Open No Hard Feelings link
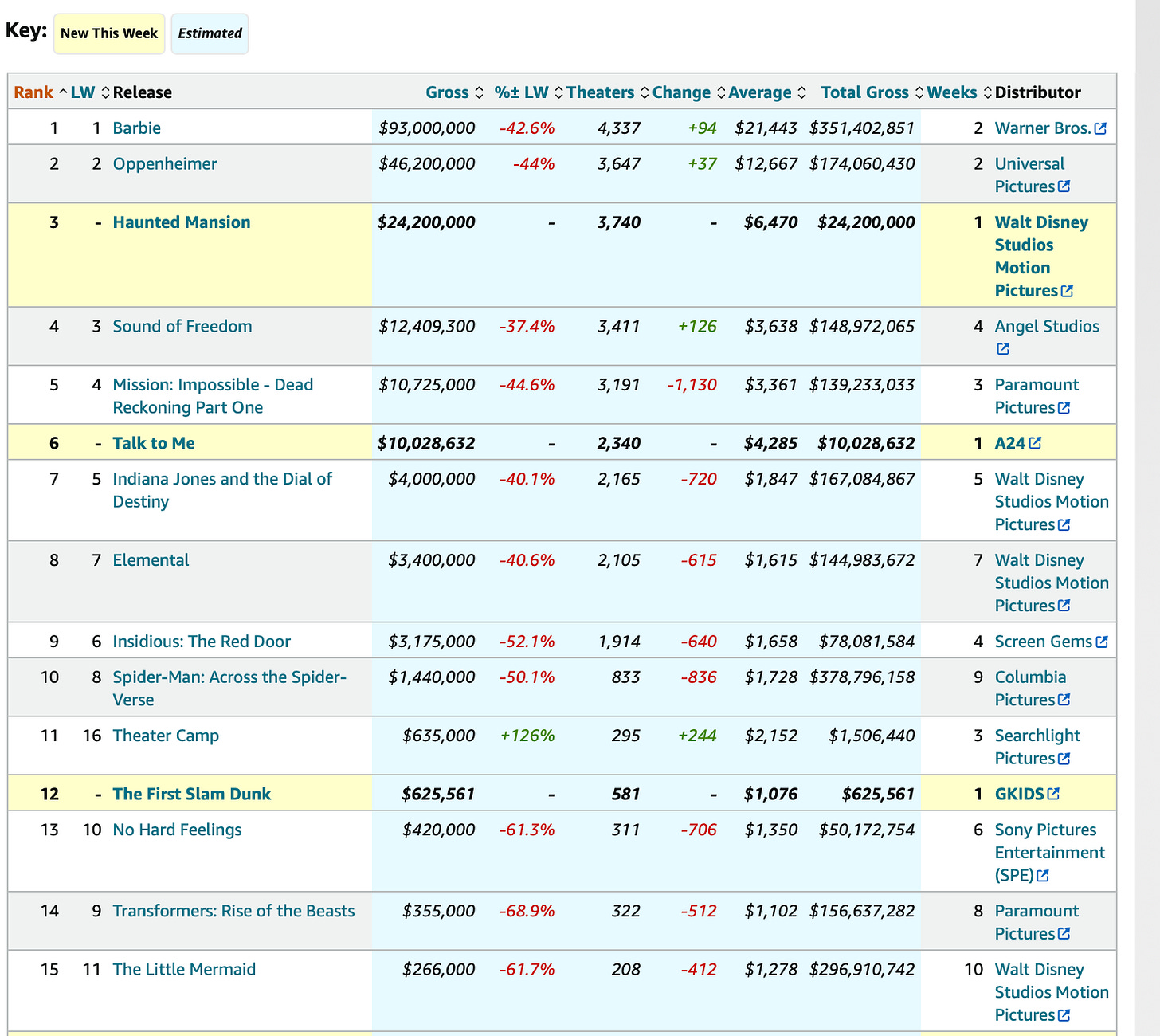1160x1036 pixels. click(177, 830)
